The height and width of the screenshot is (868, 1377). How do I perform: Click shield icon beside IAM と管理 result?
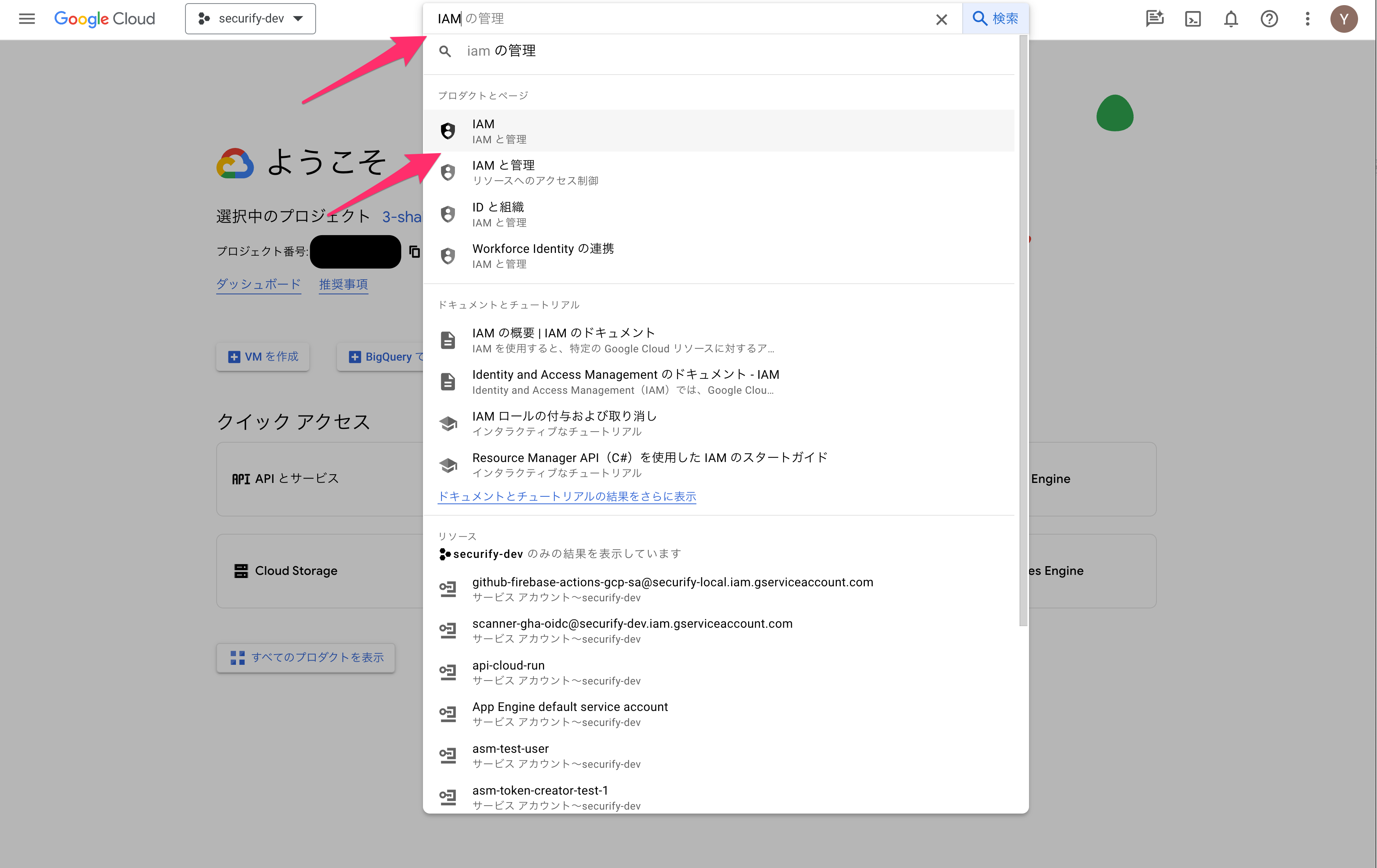(448, 172)
